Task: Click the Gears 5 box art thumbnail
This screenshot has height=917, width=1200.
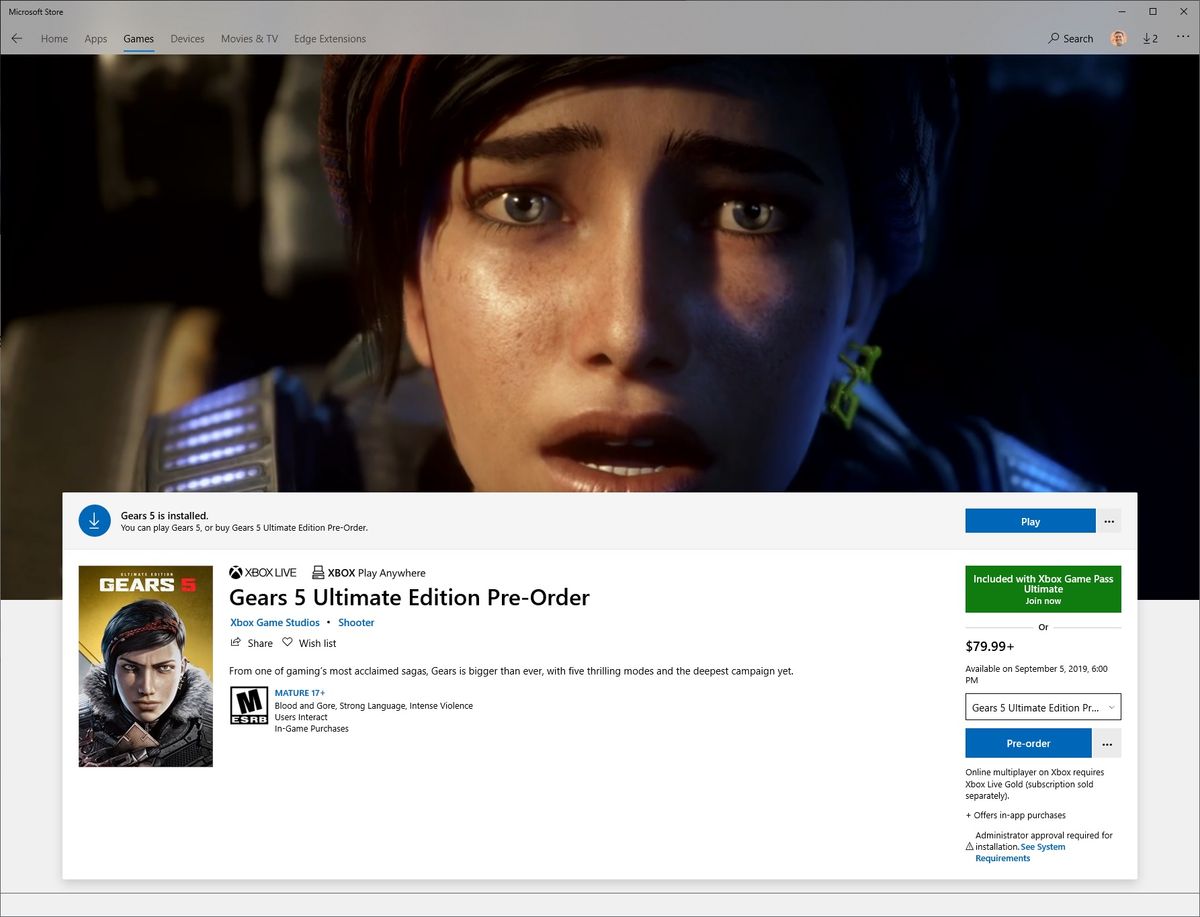Action: [145, 666]
